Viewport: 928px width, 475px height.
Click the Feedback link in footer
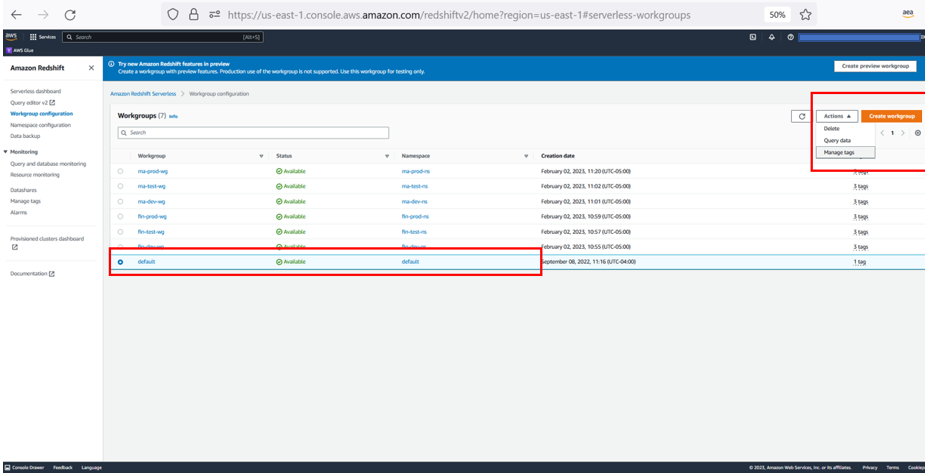tap(62, 467)
